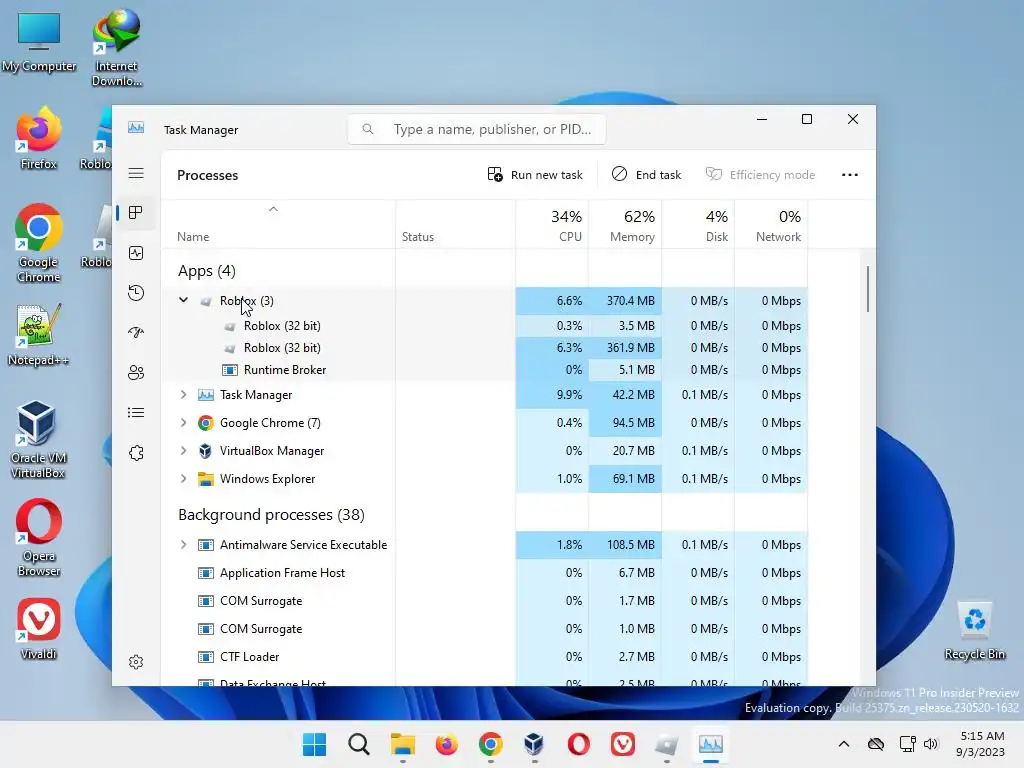Show hidden system tray icons chevron
Screen dimensions: 1024x768
point(844,744)
